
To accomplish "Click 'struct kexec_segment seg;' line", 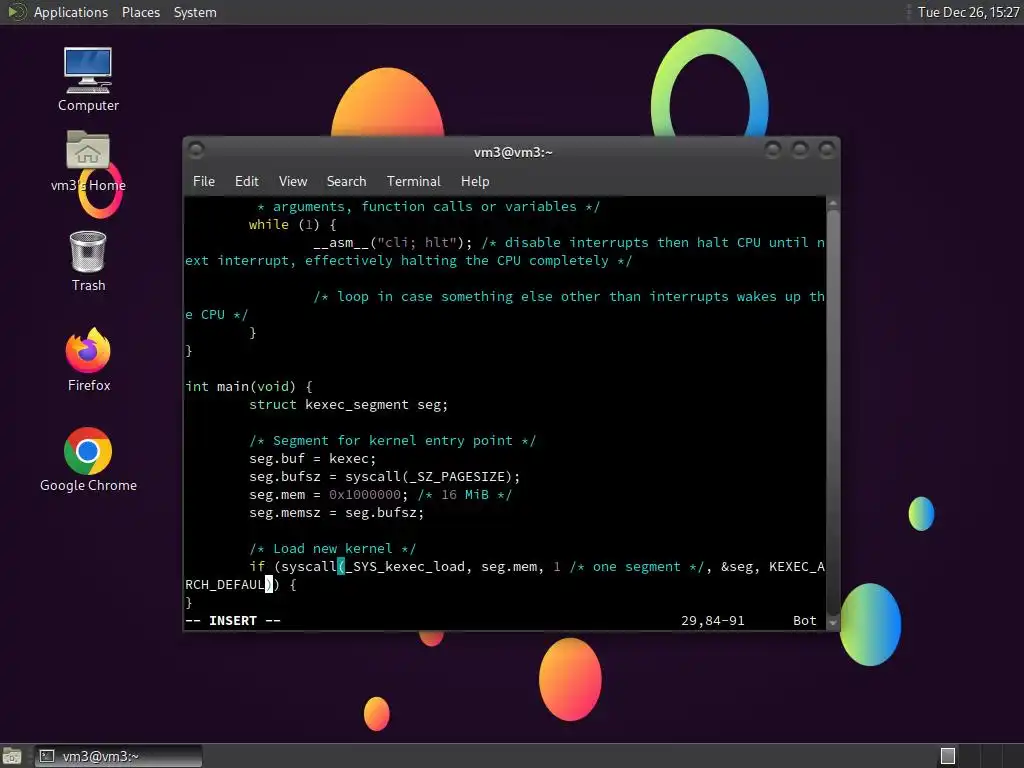I will coord(348,405).
